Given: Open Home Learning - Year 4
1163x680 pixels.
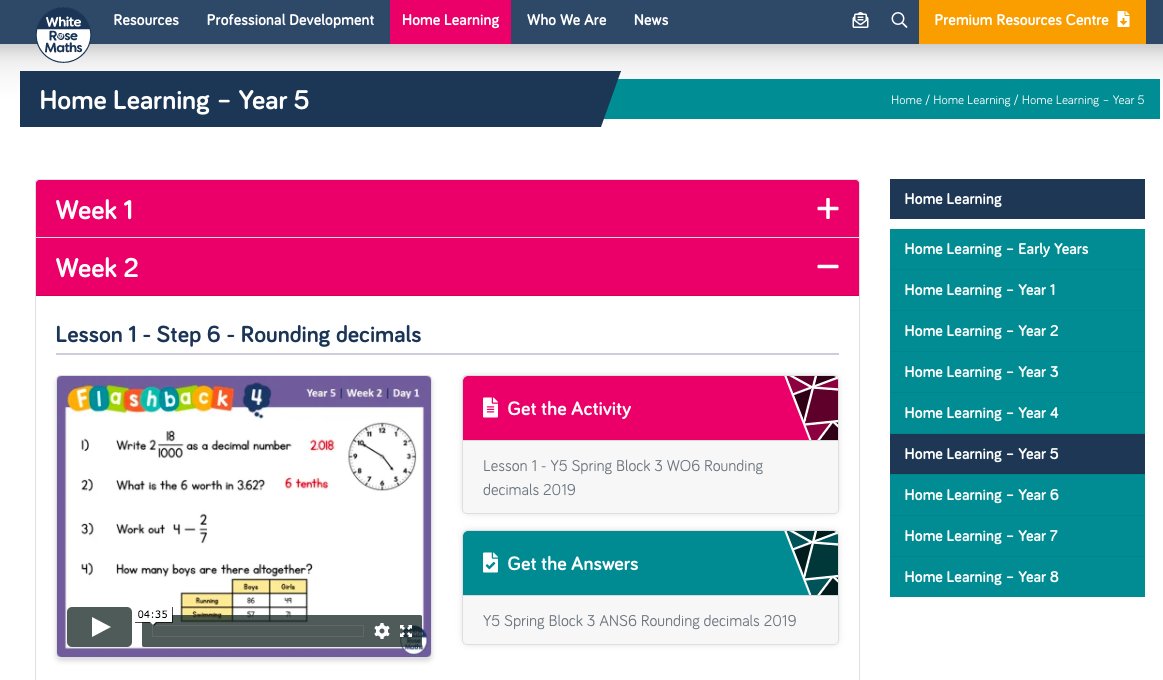Looking at the screenshot, I should tap(1017, 413).
